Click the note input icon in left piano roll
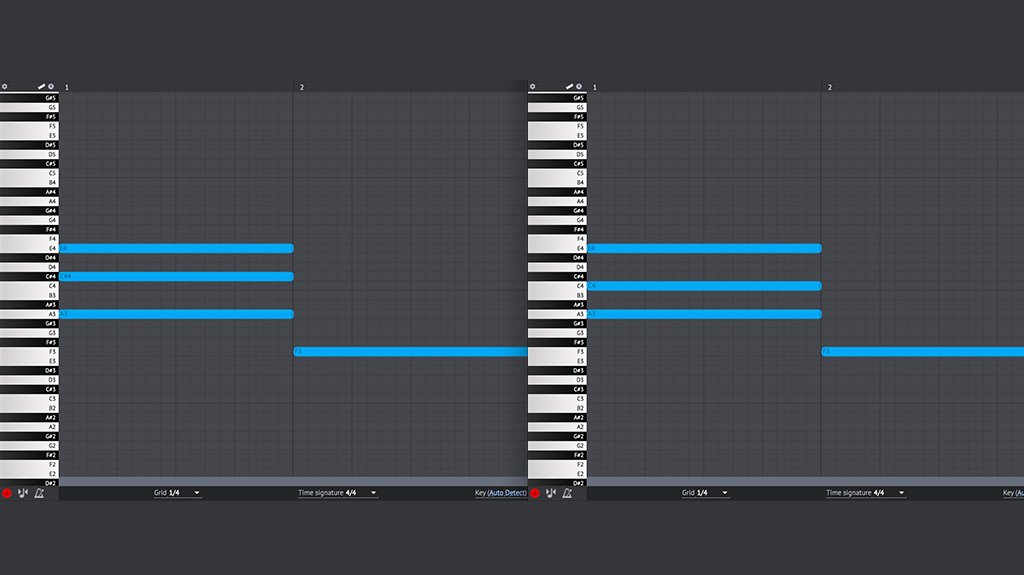The width and height of the screenshot is (1024, 575). coord(23,493)
